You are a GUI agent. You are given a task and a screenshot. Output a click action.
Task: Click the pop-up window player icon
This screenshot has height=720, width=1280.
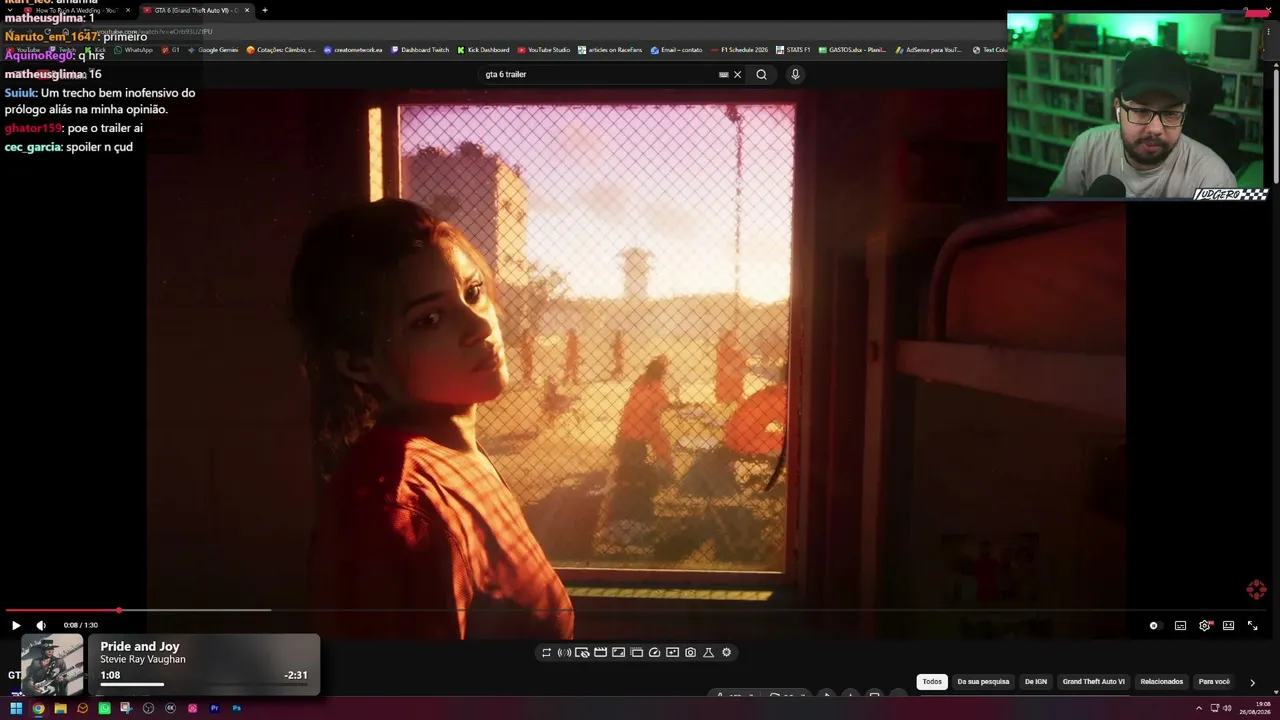point(636,652)
